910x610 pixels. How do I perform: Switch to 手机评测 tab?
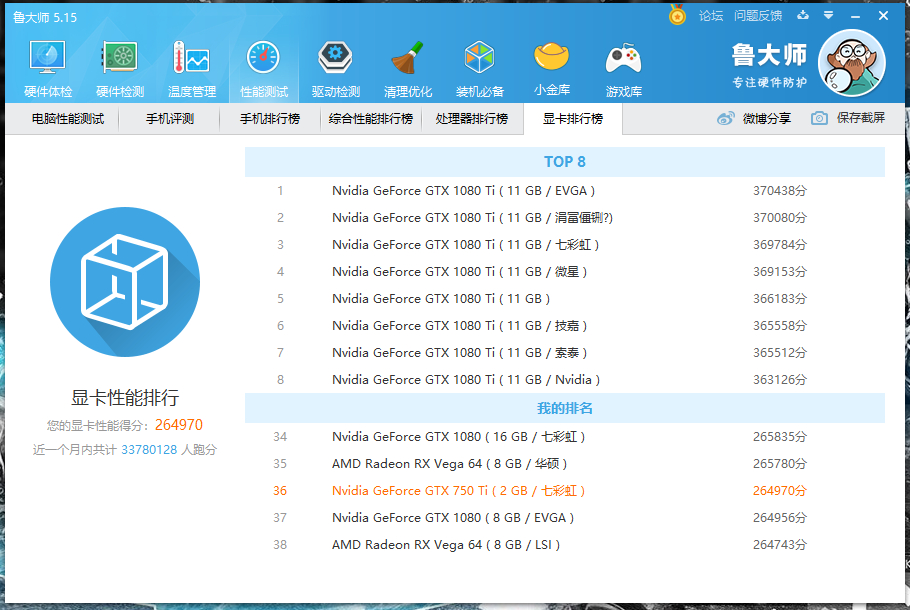[x=169, y=119]
